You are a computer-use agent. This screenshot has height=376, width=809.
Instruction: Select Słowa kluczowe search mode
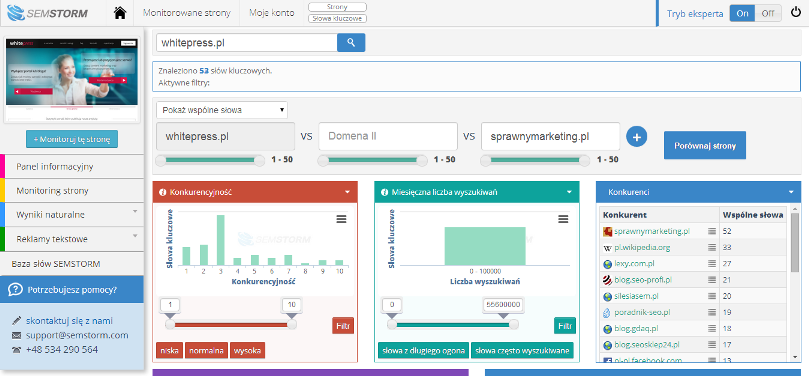click(x=337, y=19)
